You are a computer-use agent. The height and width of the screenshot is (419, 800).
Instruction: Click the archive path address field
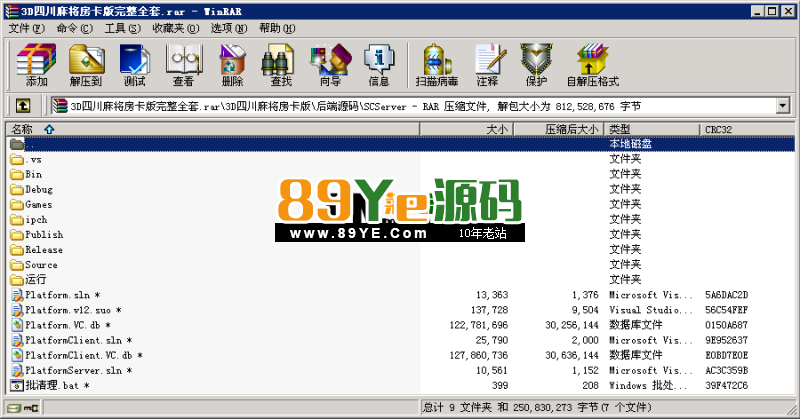414,106
